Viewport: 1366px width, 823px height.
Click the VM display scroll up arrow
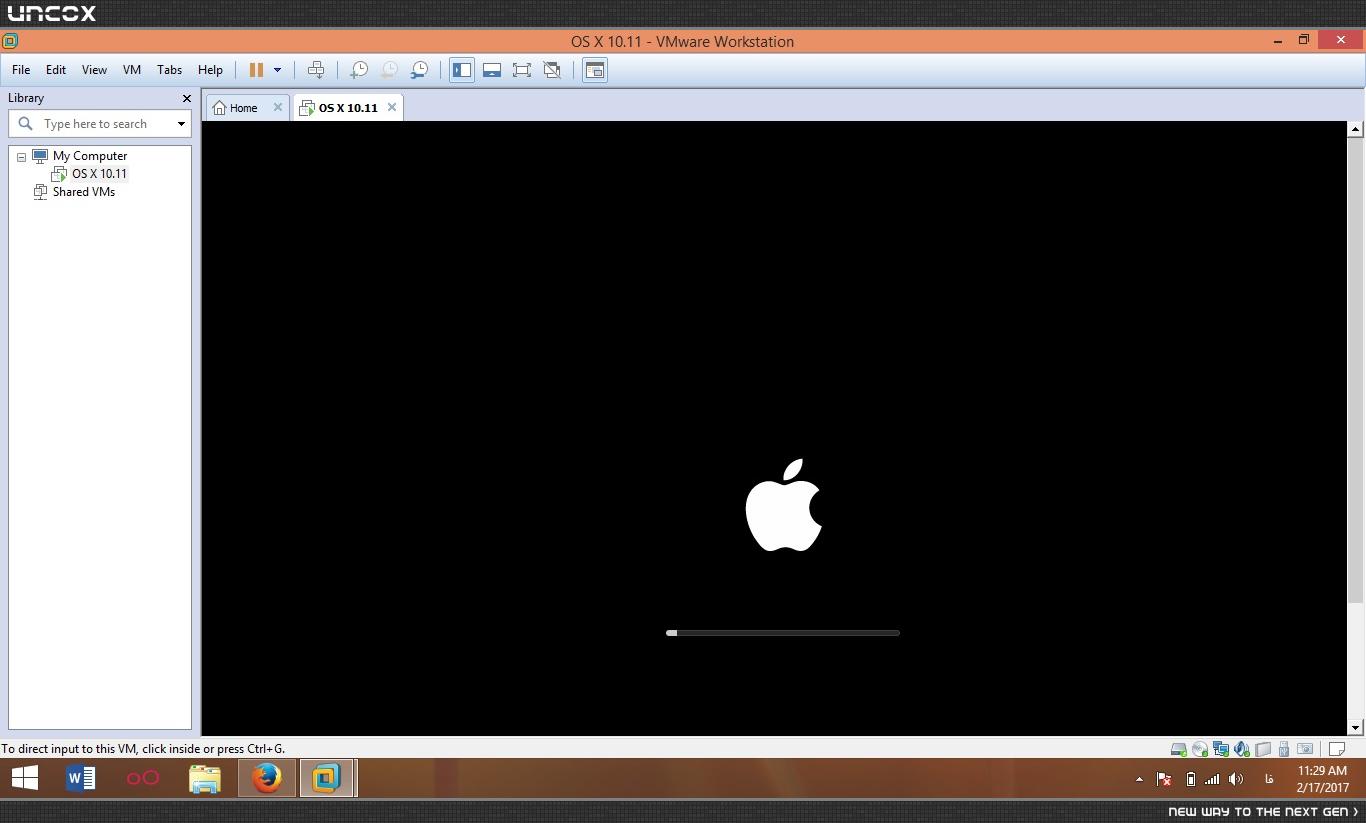tap(1355, 129)
